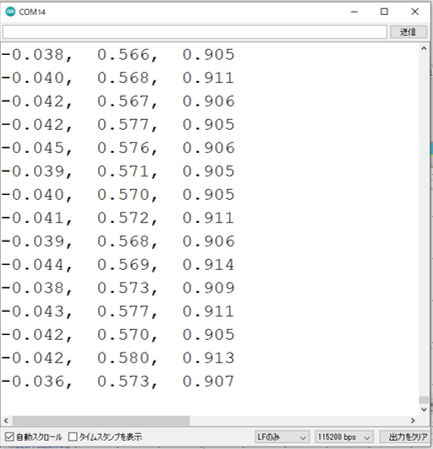The image size is (433, 449).
Task: Click the left arrow of the horizontal scrollbar
Action: click(6, 421)
